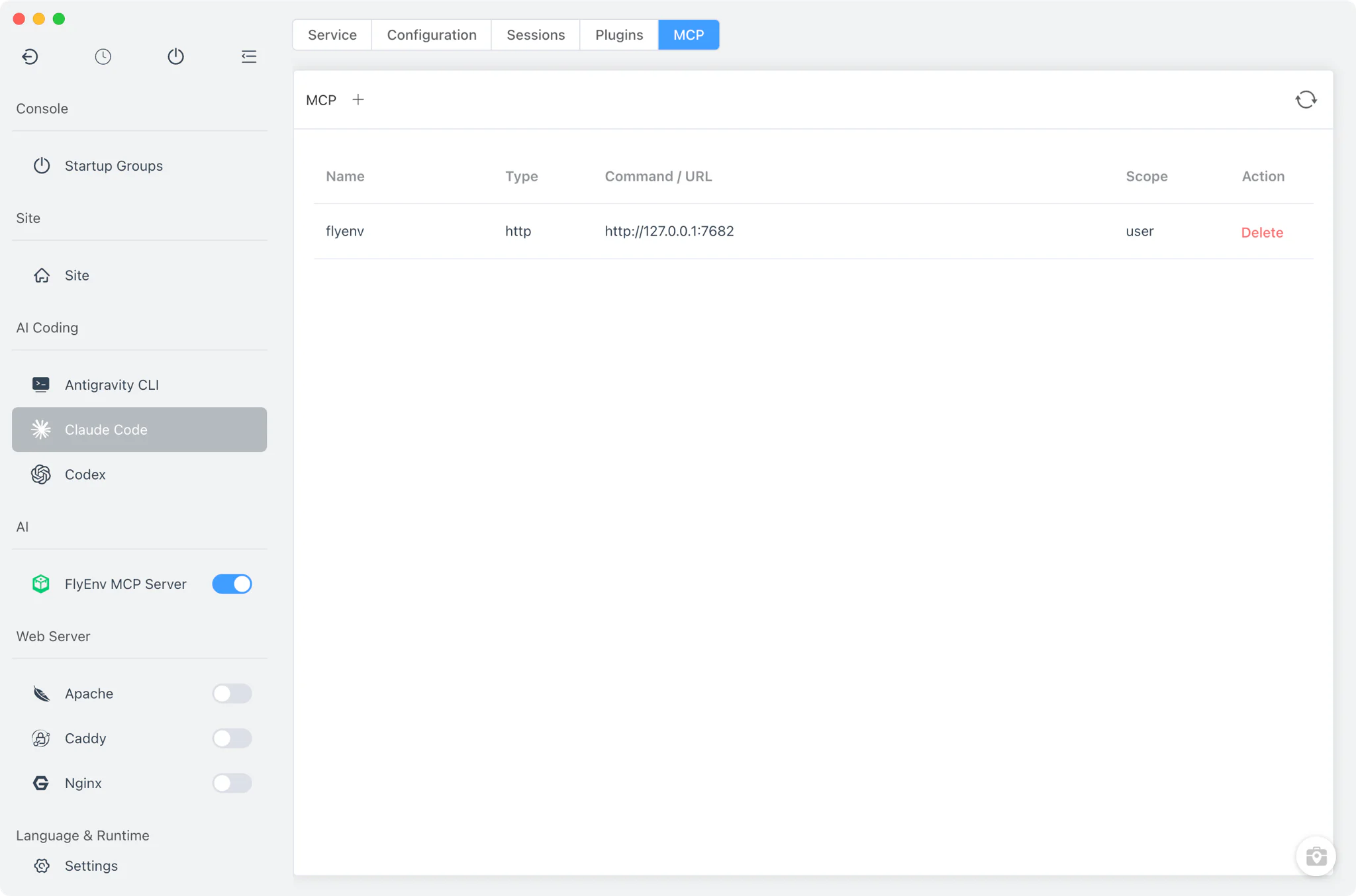Click the user scope cell
The height and width of the screenshot is (896, 1356).
click(x=1139, y=231)
